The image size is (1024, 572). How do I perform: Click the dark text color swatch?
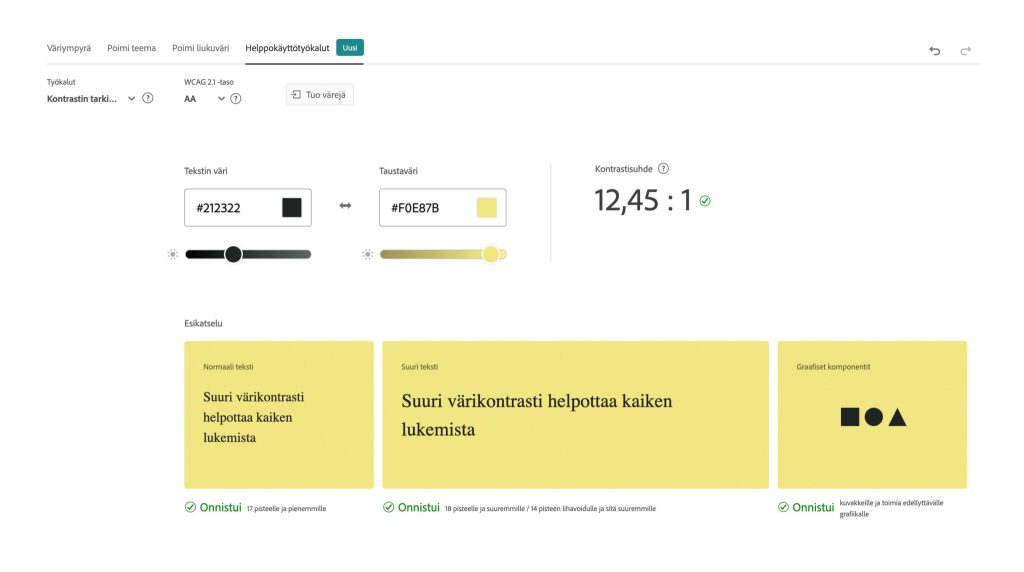292,208
